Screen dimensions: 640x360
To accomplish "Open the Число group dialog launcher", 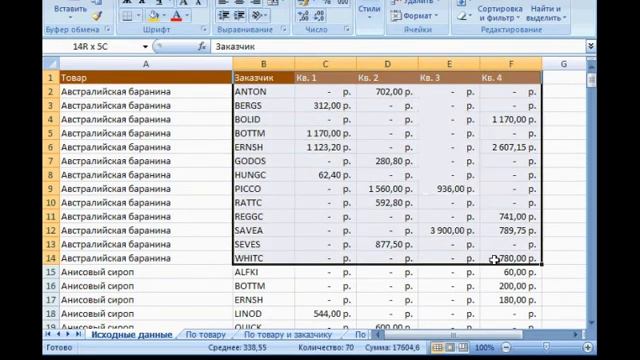I will [x=347, y=29].
